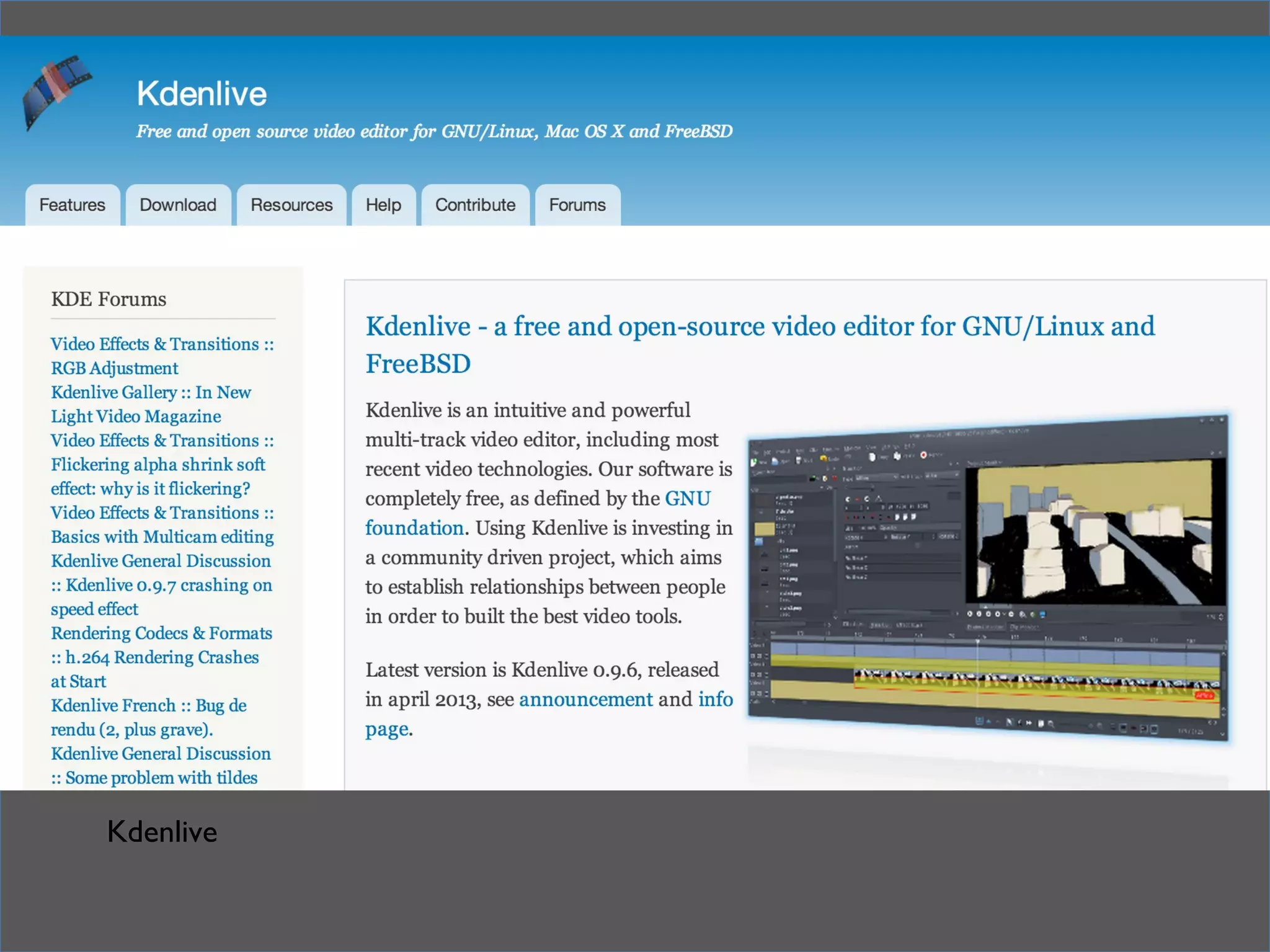Open the Kdenlive 0.9.7 crashing on speed effect post

coord(168,585)
